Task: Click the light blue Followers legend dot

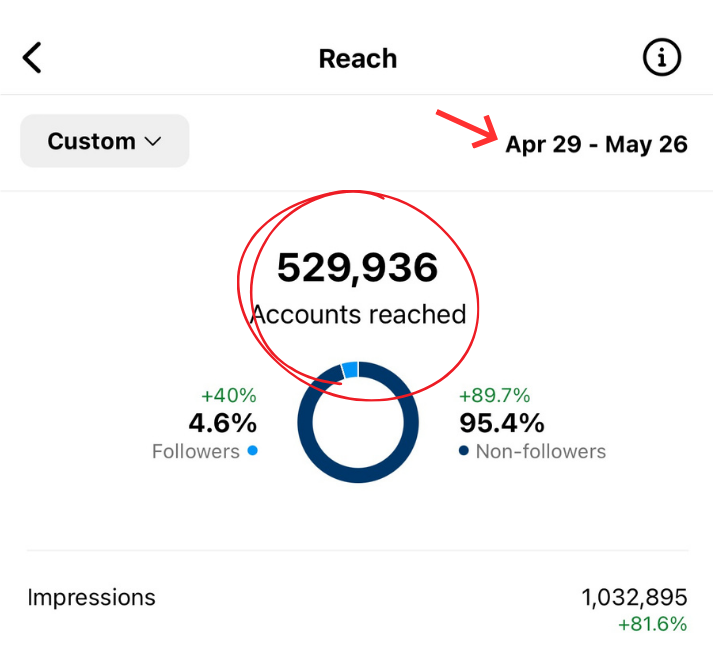Action: (x=252, y=451)
